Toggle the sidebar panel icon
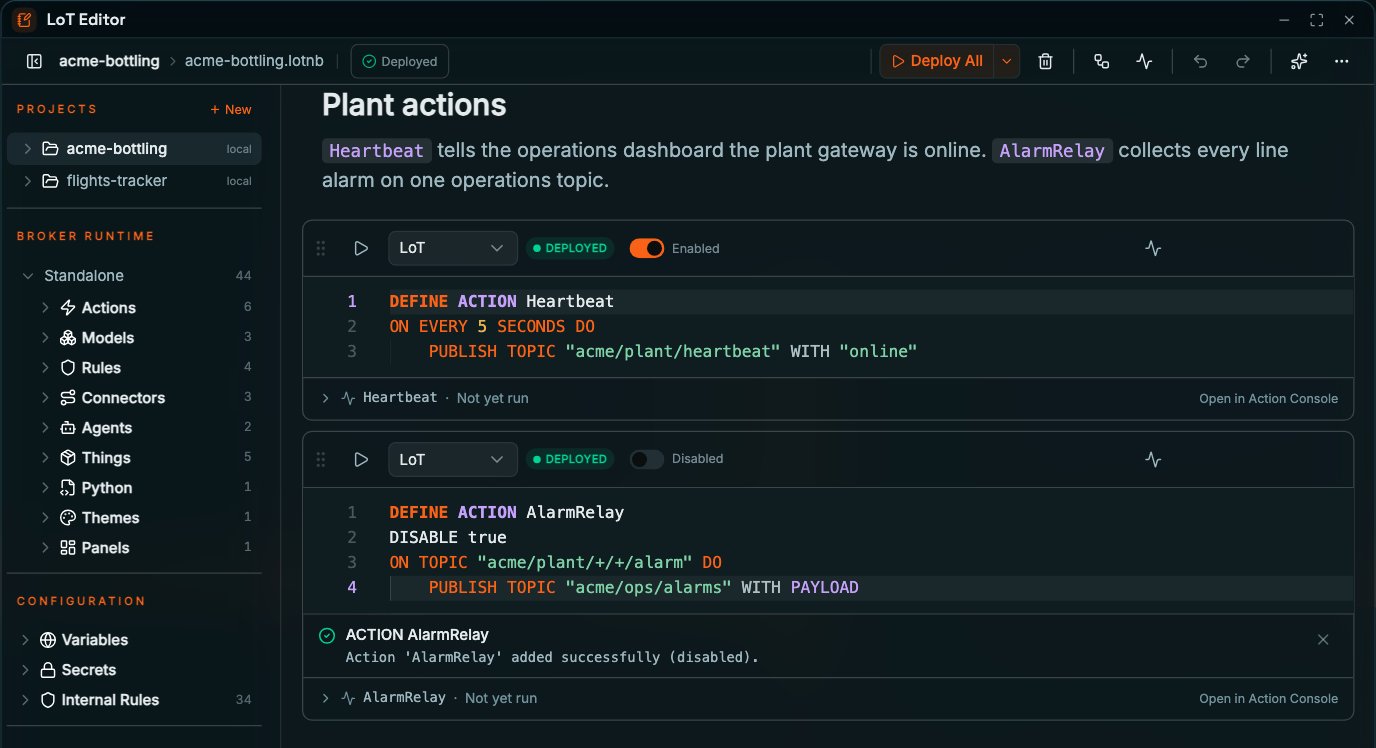 34,61
